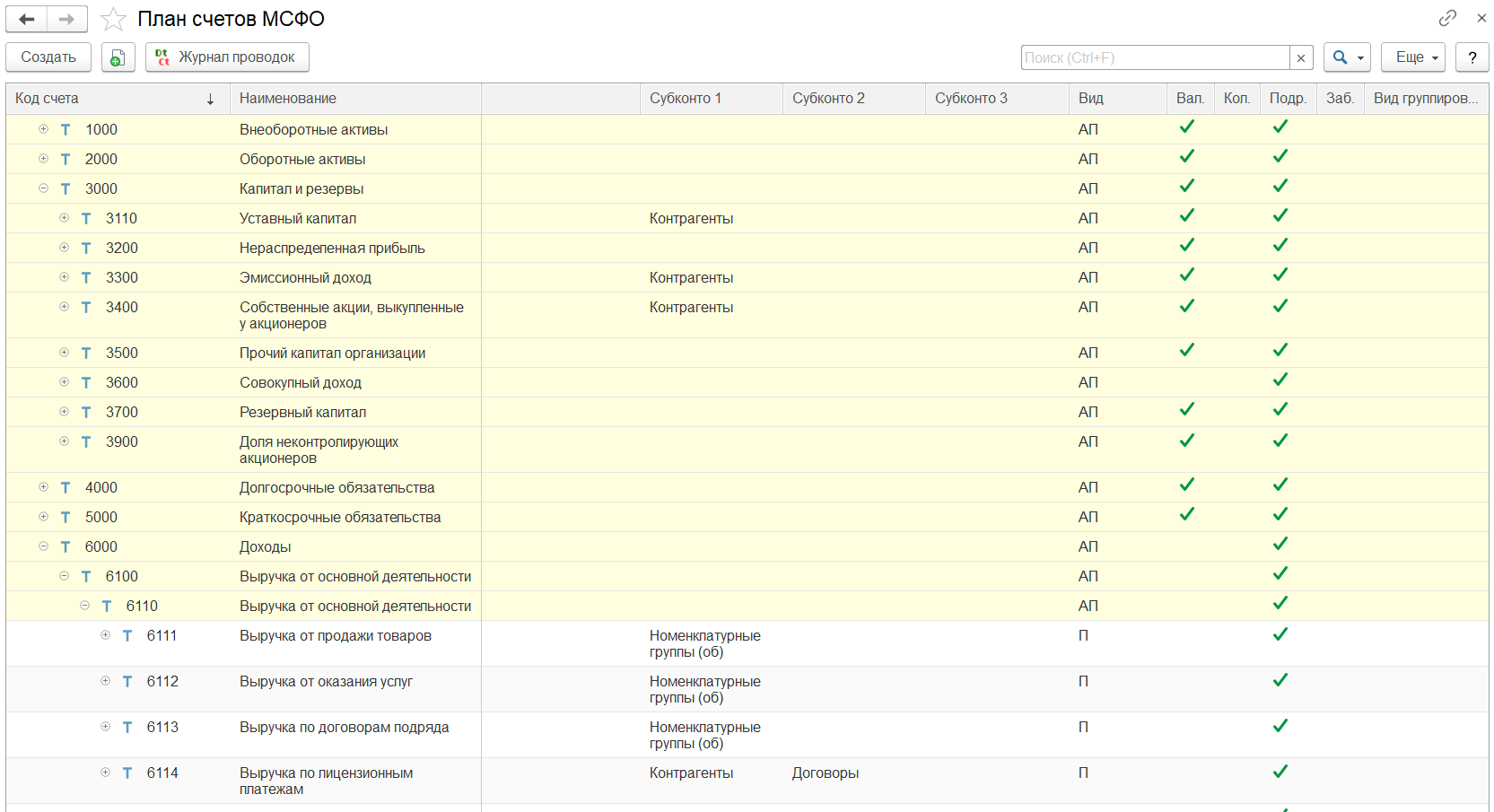Screen dimensions: 1494x812
Task: Click Подр. checkmark for Совокупный доход
Action: [x=1280, y=380]
